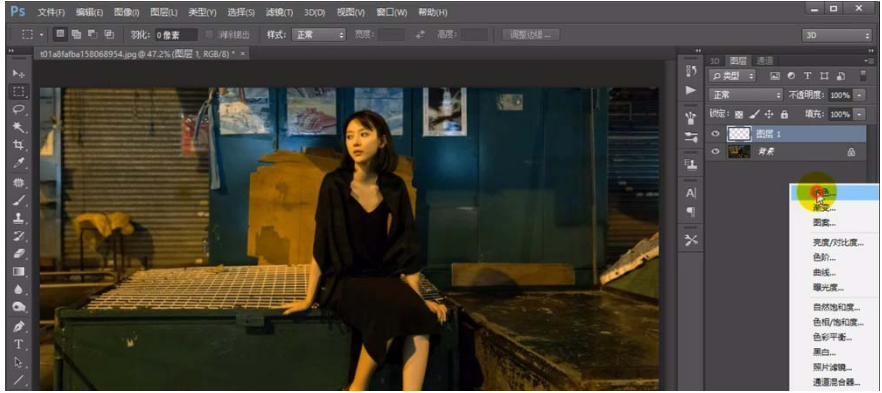Select the Lasso tool
This screenshot has height=393, width=882.
pyautogui.click(x=19, y=110)
